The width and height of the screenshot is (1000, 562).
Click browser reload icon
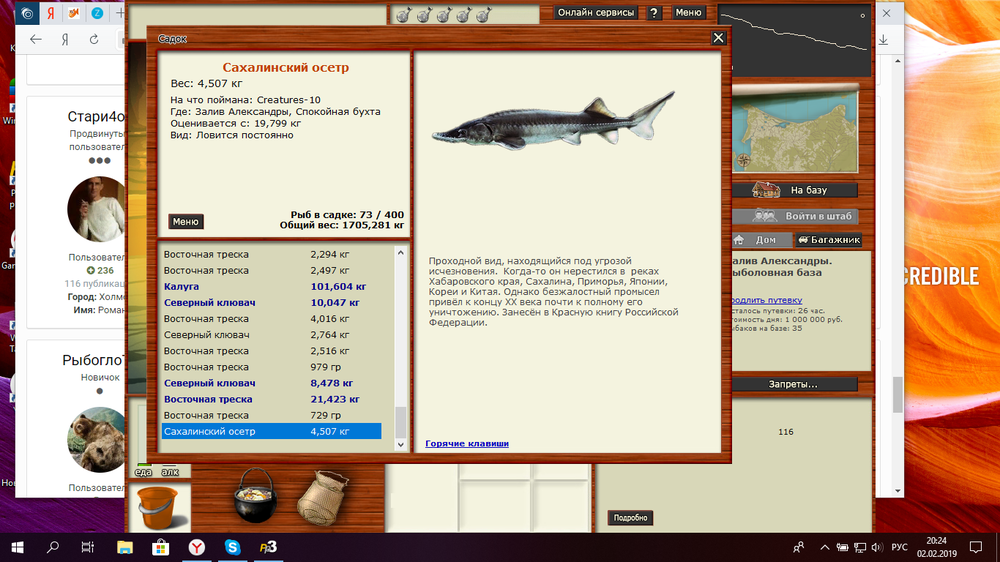tap(94, 40)
